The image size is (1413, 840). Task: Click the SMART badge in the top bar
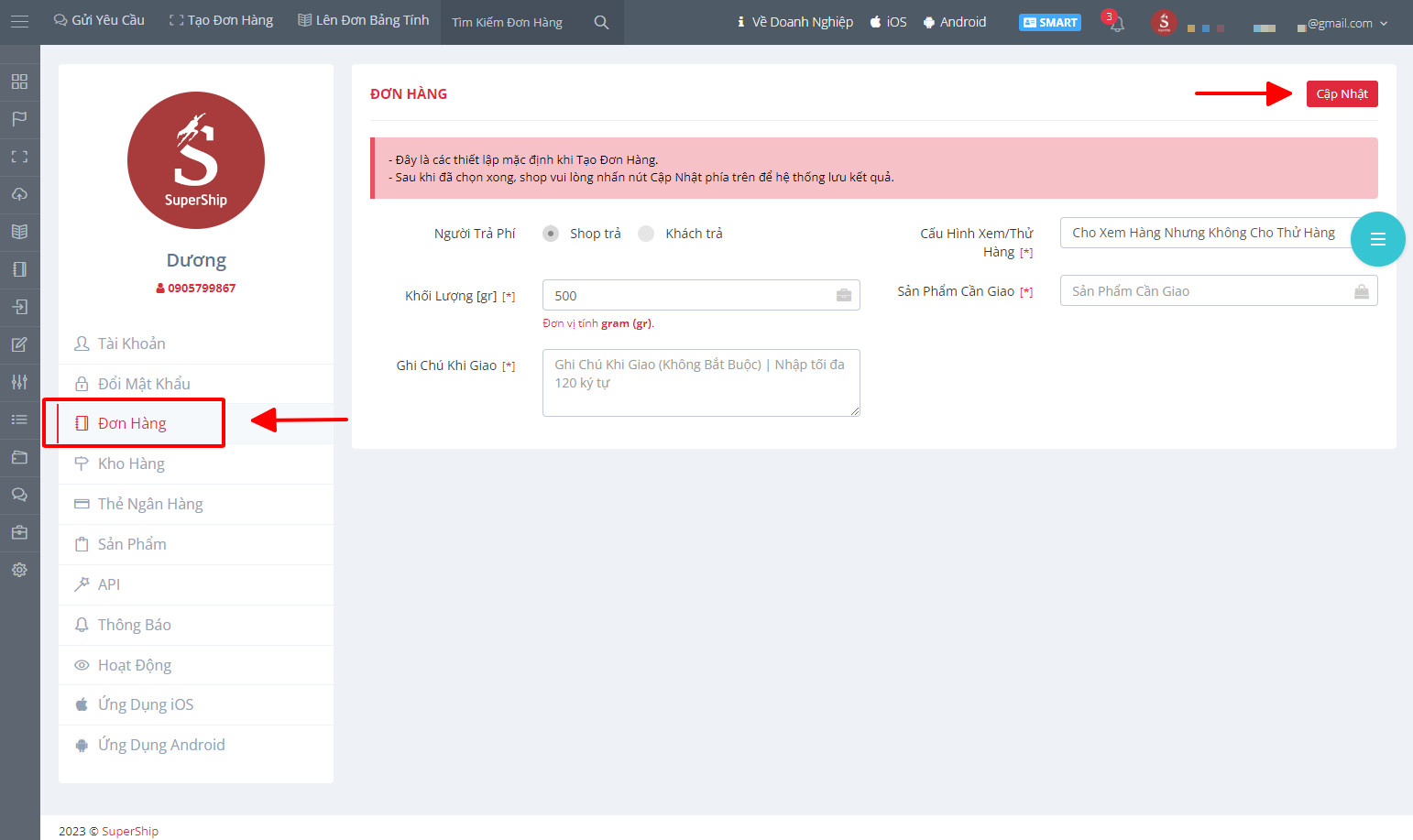[1050, 22]
